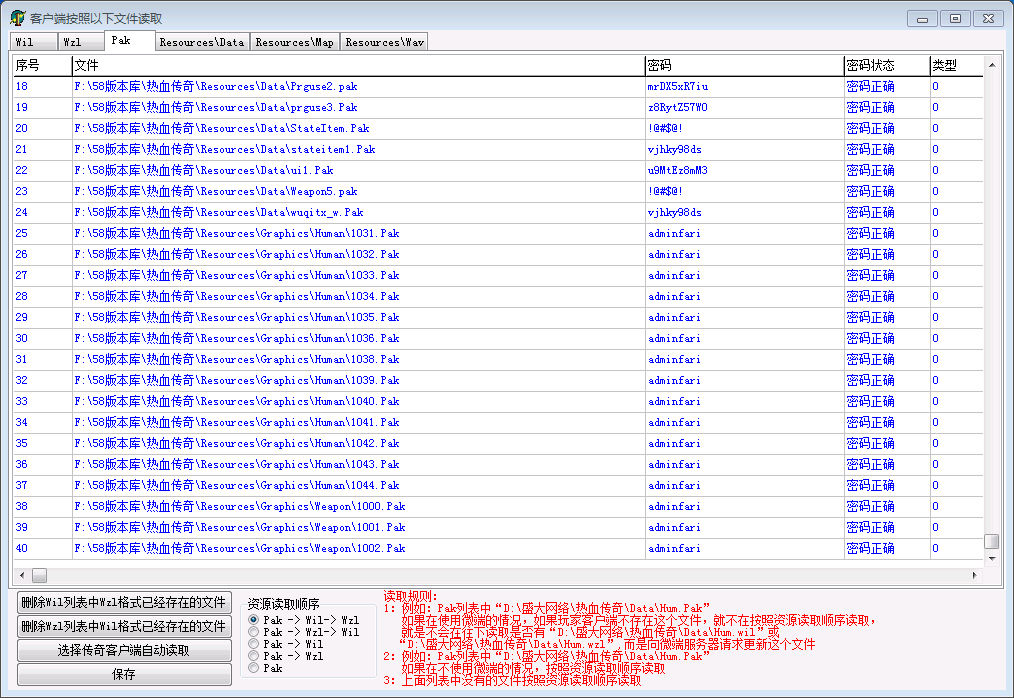Close the window
The image size is (1014, 698).
[x=988, y=19]
